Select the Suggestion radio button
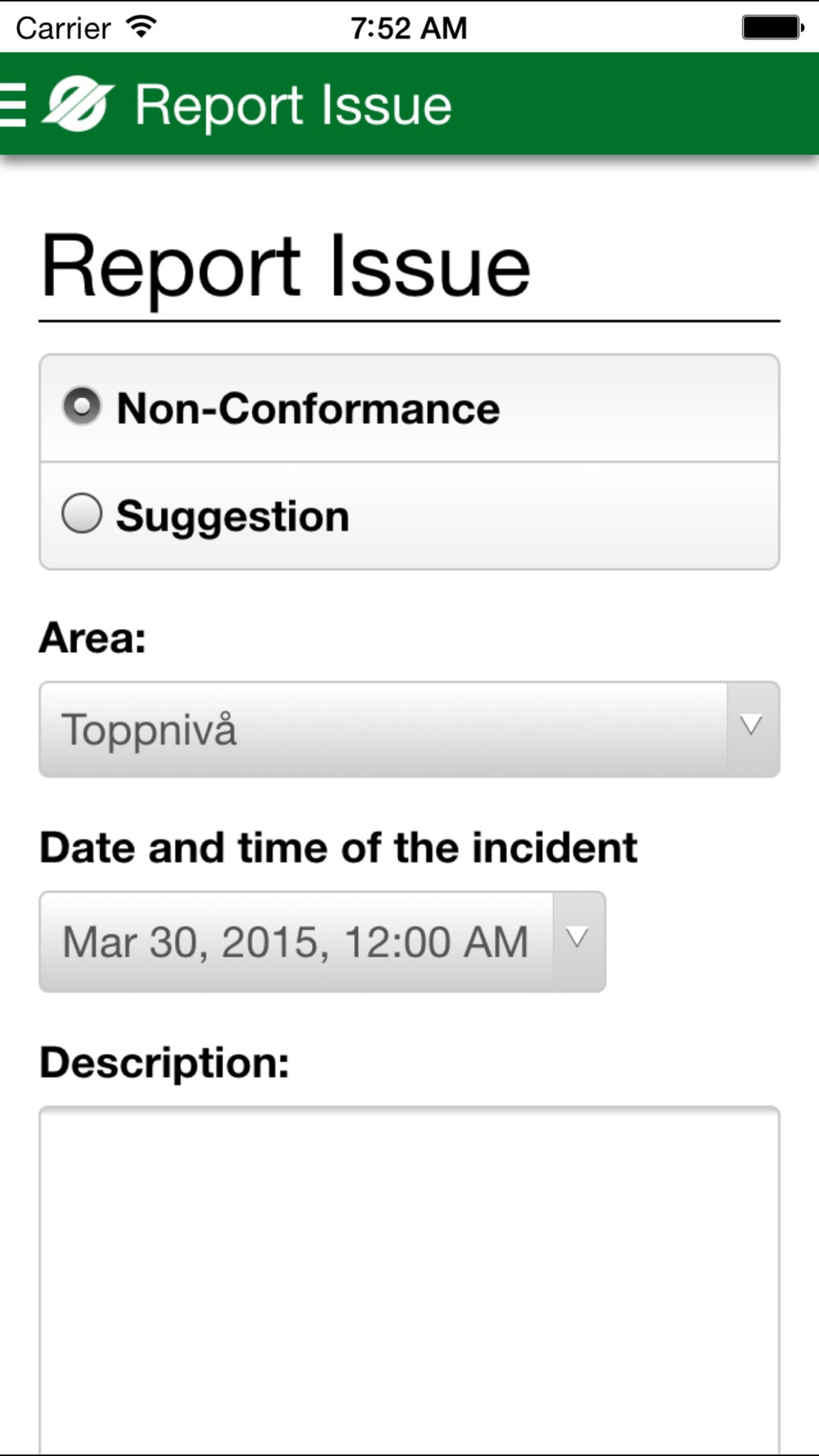 click(82, 514)
